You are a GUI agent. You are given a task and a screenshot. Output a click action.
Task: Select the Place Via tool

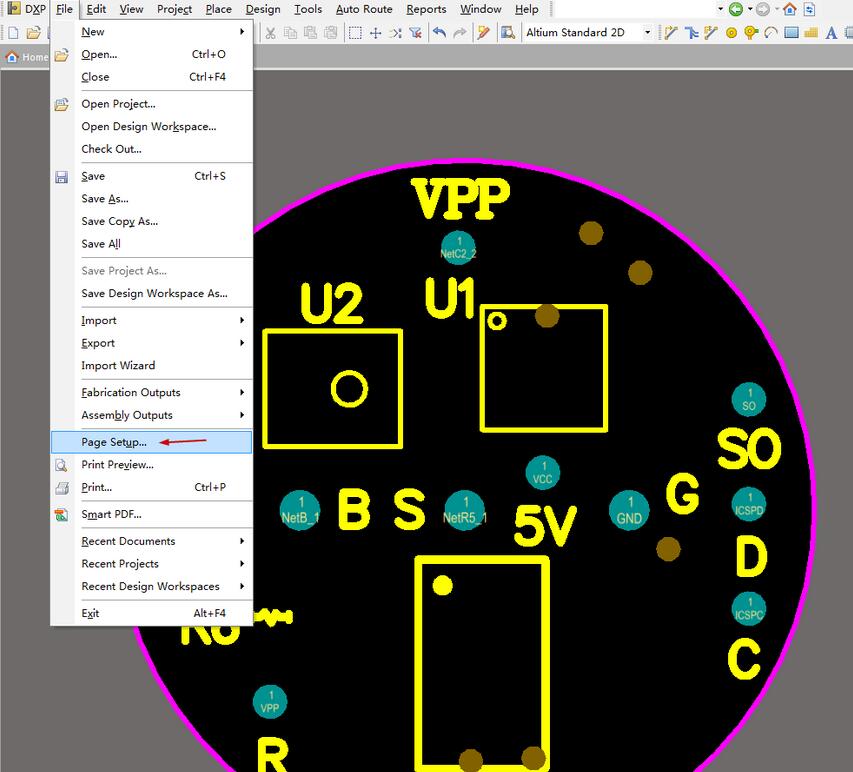751,33
